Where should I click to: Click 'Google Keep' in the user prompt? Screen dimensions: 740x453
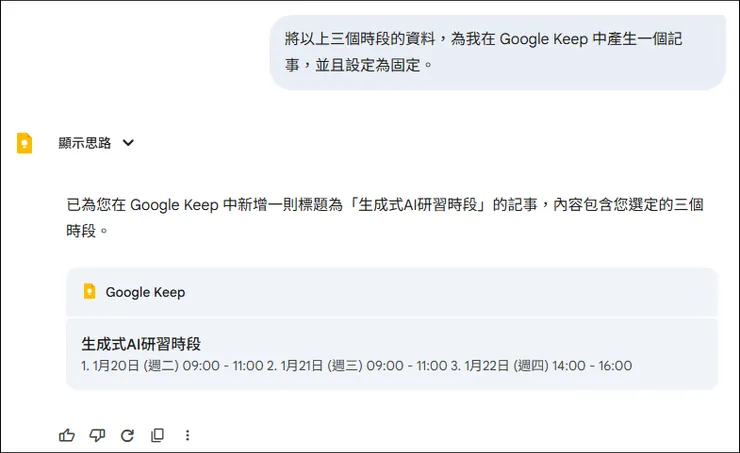pos(543,39)
